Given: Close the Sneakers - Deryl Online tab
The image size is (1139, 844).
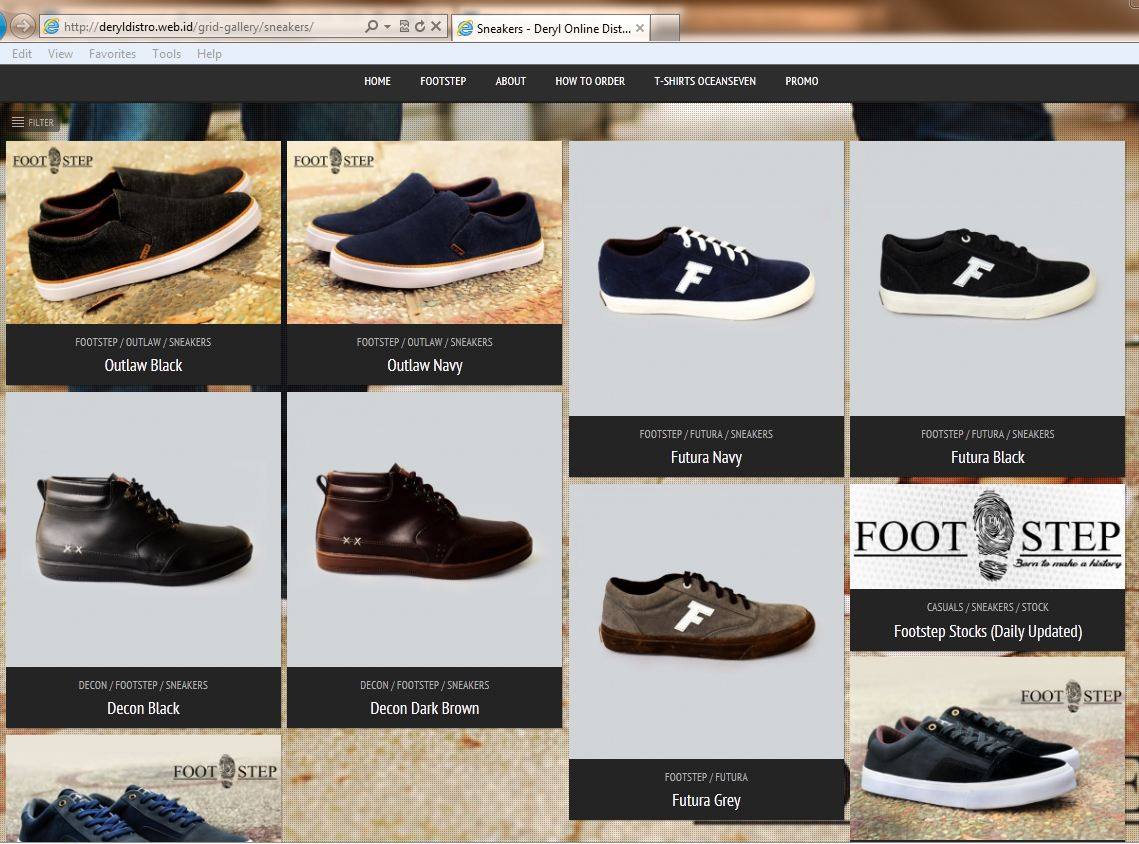Looking at the screenshot, I should point(640,28).
